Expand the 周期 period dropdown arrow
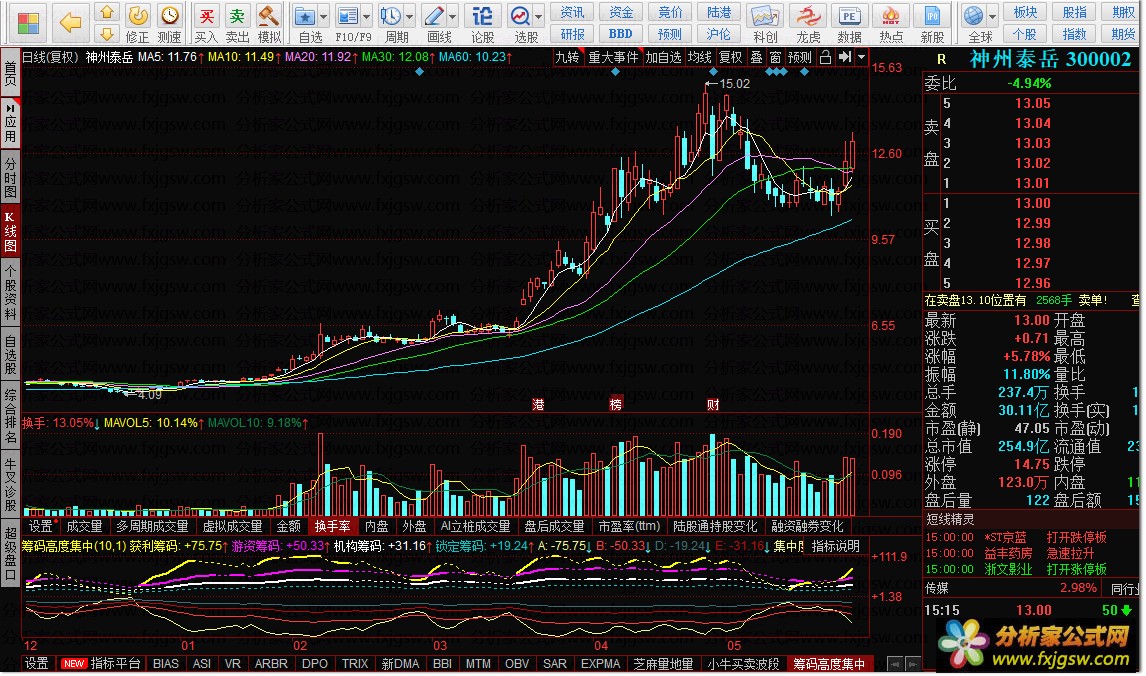The height and width of the screenshot is (676, 1146). (409, 16)
